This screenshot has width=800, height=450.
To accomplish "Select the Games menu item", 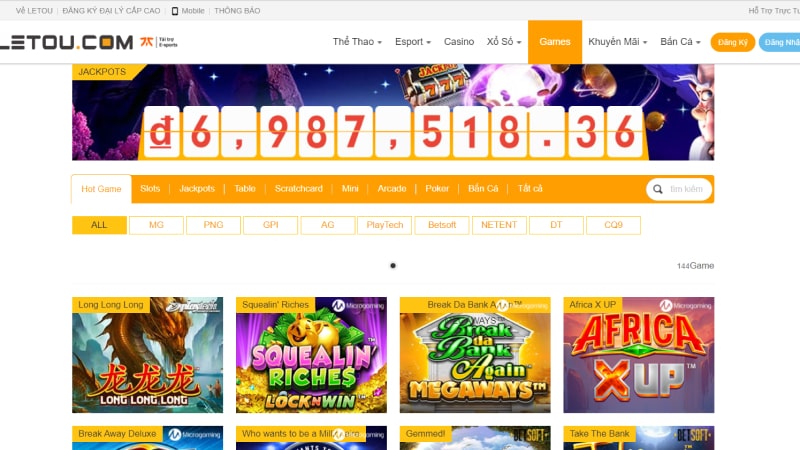I will (x=555, y=42).
